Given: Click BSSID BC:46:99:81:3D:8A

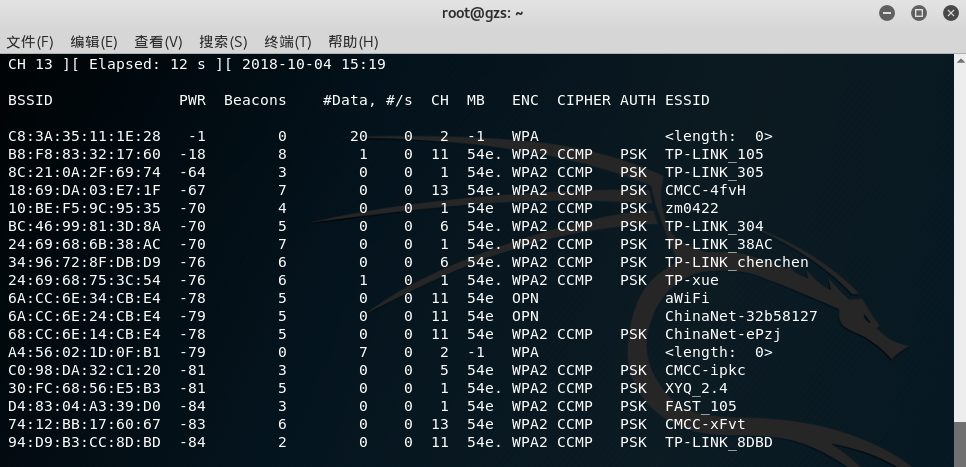Looking at the screenshot, I should coord(84,226).
